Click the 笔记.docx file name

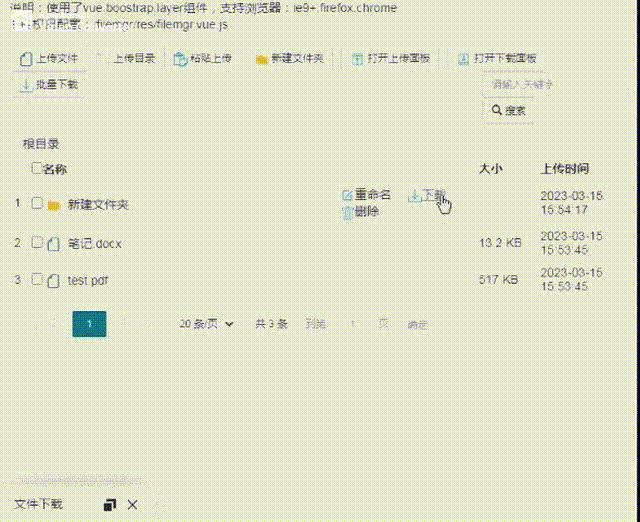coord(95,244)
